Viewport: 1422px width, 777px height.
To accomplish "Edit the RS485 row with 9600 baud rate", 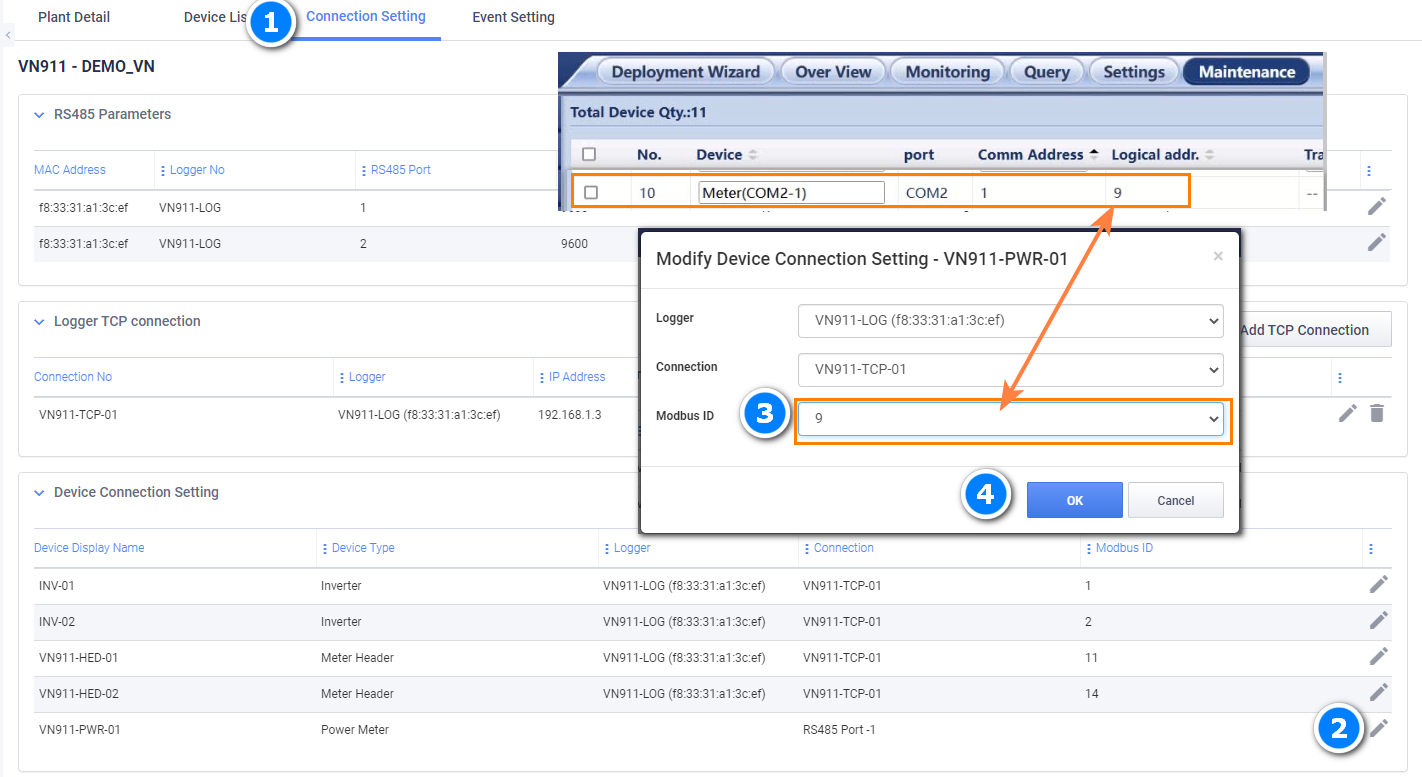I will pos(1377,242).
